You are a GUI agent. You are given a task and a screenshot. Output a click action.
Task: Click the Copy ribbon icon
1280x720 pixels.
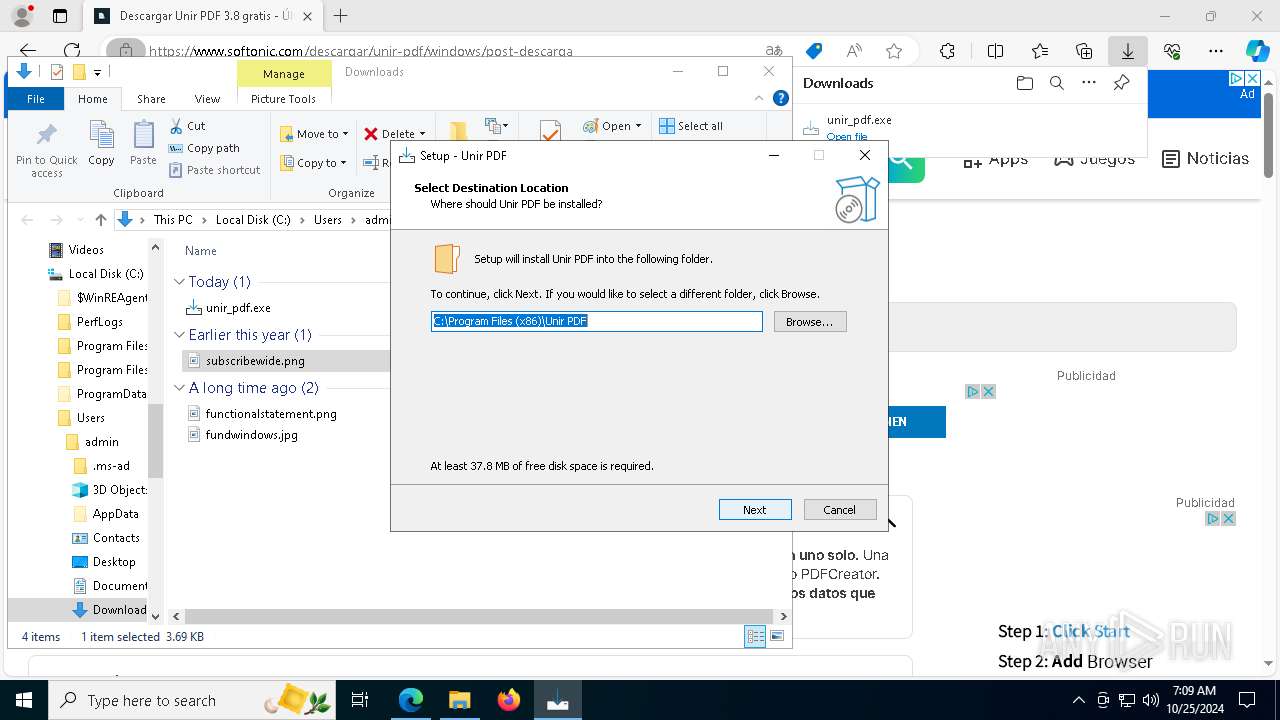point(101,144)
